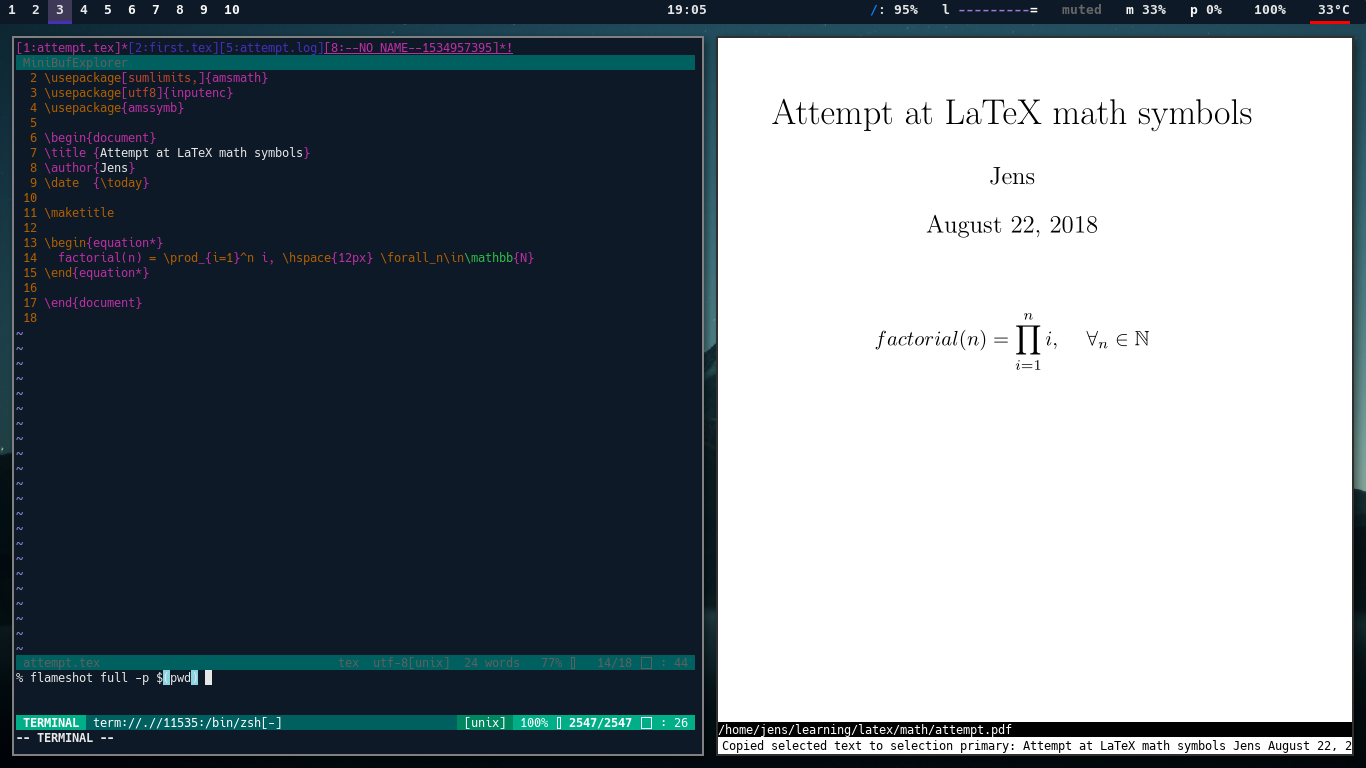
Task: Place cursor on \date {\today} line
Action: 96,183
